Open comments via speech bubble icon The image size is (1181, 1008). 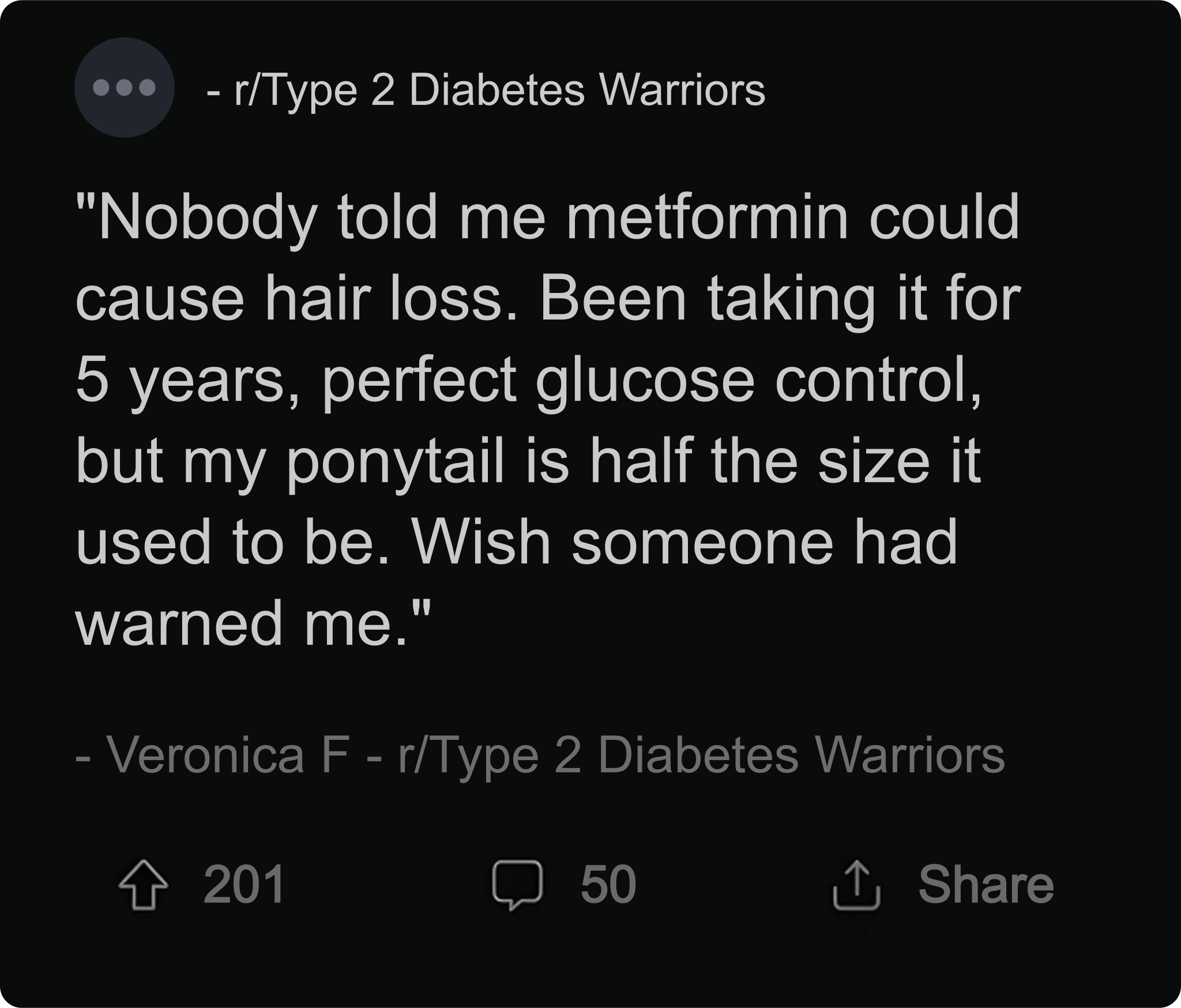pyautogui.click(x=517, y=885)
